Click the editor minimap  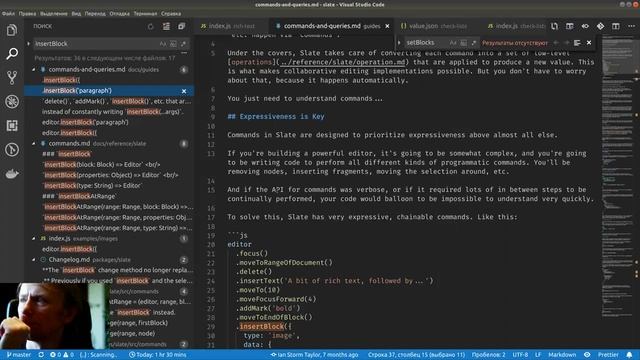point(618,176)
